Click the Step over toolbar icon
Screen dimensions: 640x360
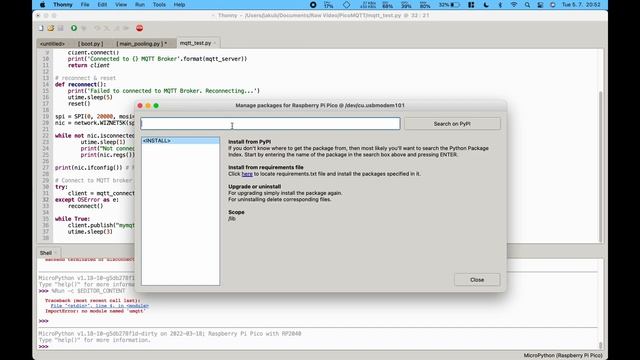[x=97, y=28]
